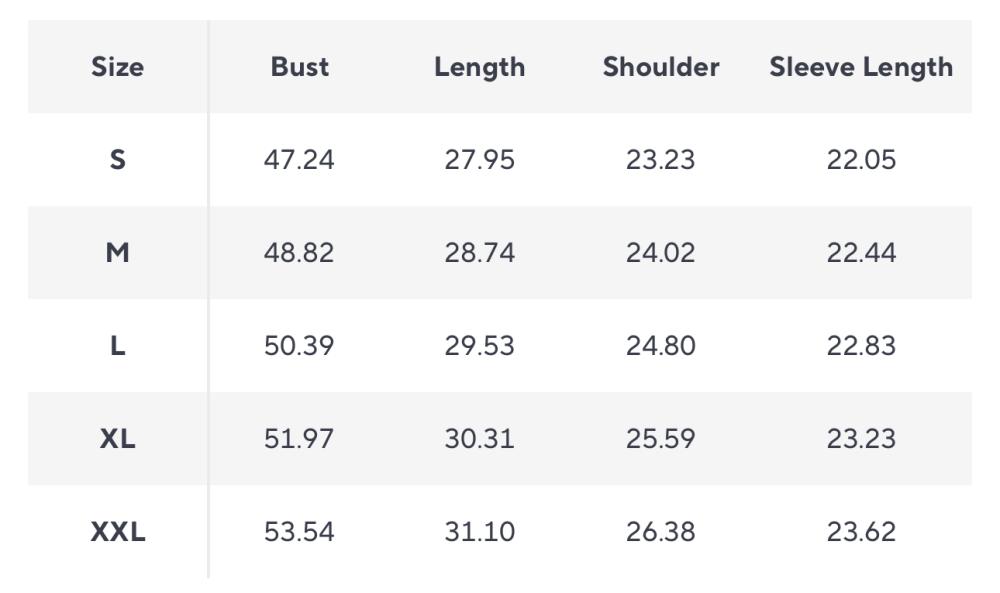Click the shoulder value 24.80

pos(661,346)
